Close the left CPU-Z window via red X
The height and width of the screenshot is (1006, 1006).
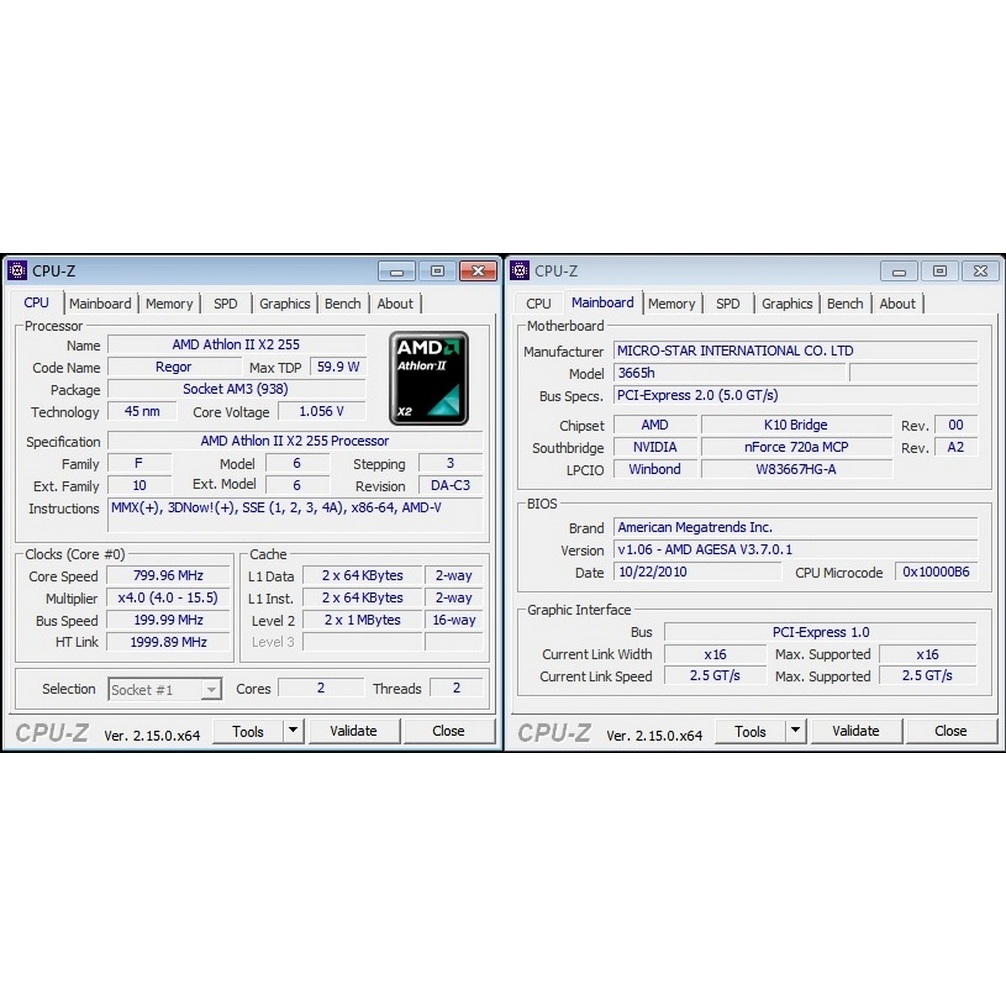coord(478,271)
